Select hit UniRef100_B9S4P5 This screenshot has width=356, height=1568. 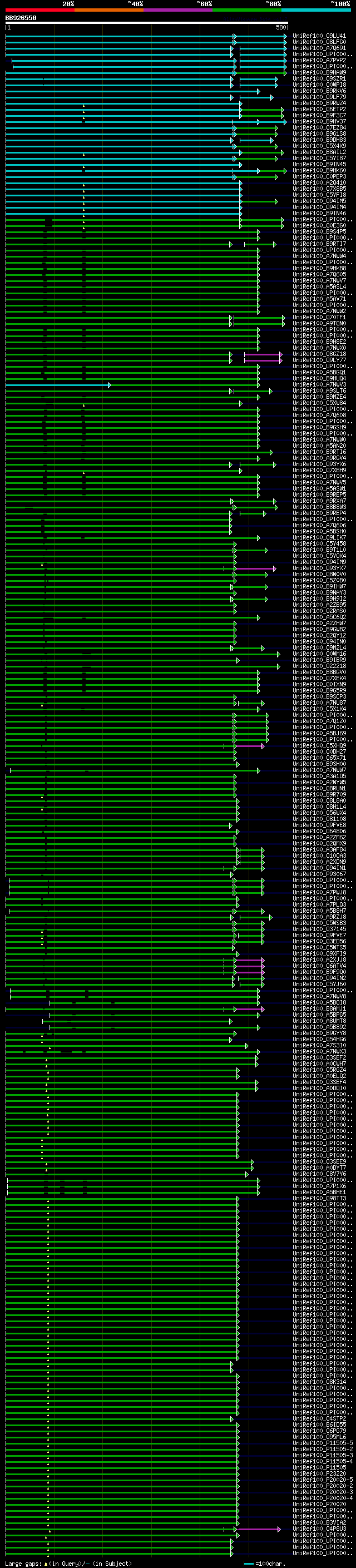pos(319,231)
